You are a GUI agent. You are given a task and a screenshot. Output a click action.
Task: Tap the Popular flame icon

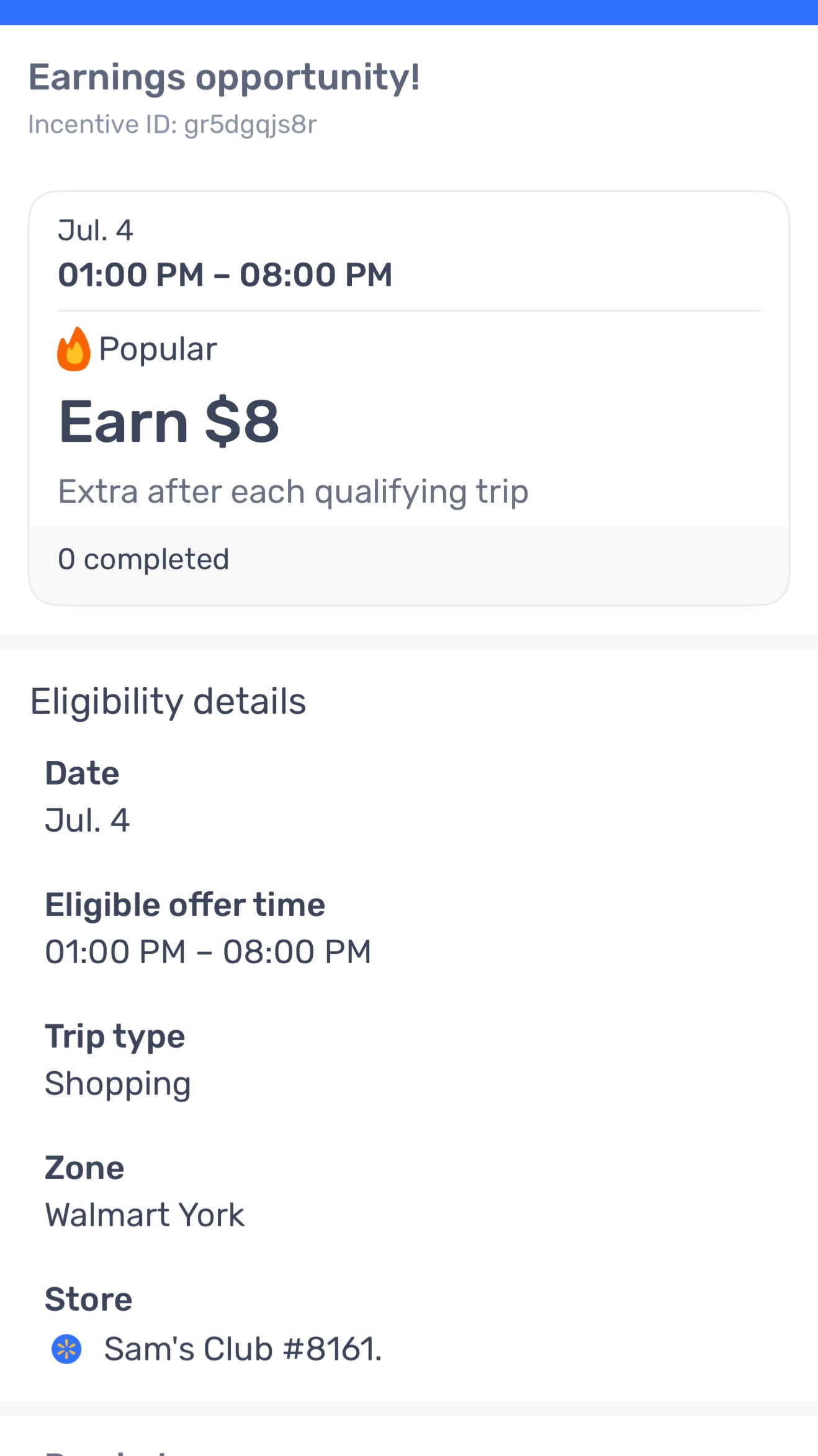74,349
